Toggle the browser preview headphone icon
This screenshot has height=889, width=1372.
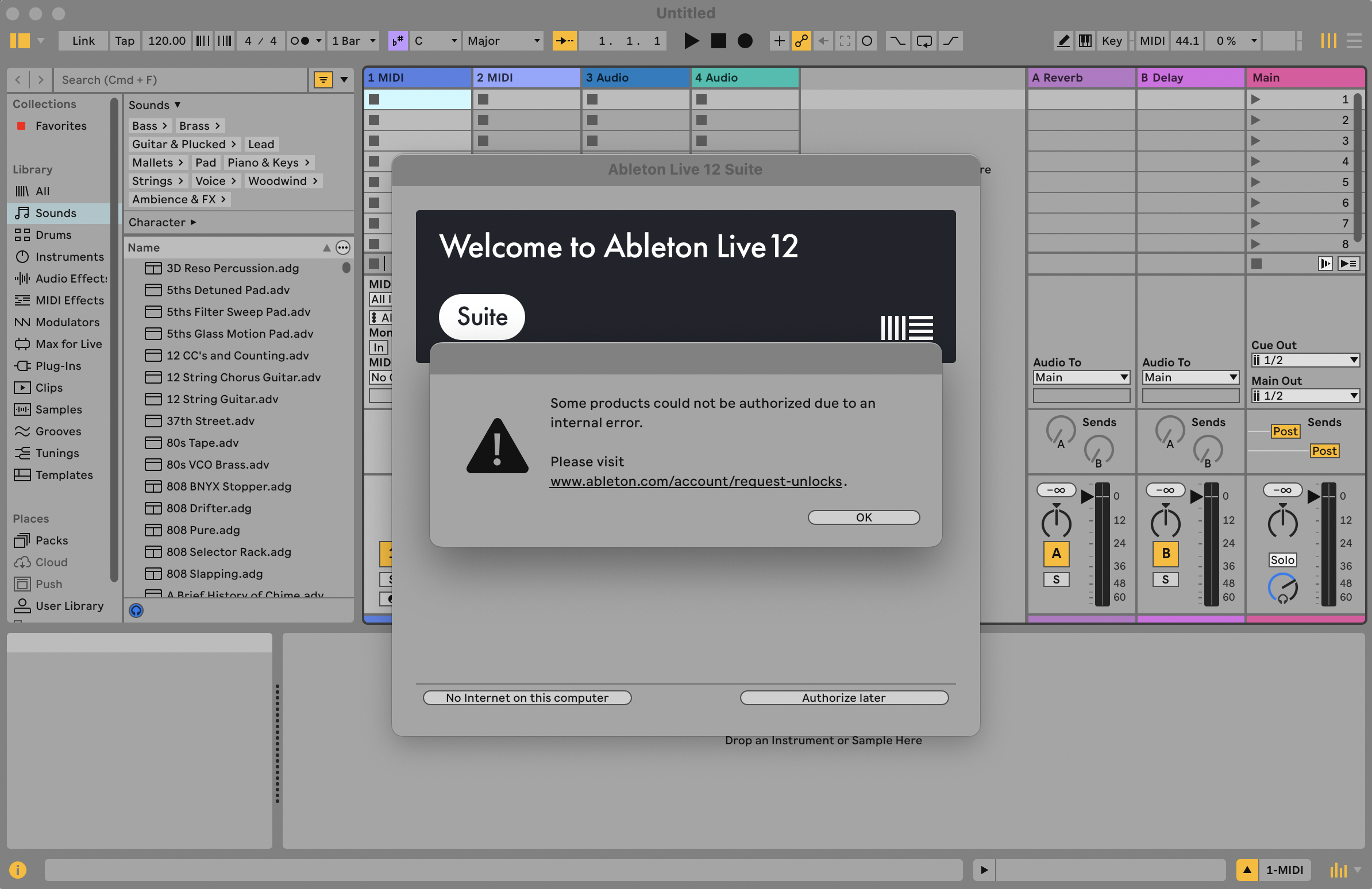tap(136, 610)
